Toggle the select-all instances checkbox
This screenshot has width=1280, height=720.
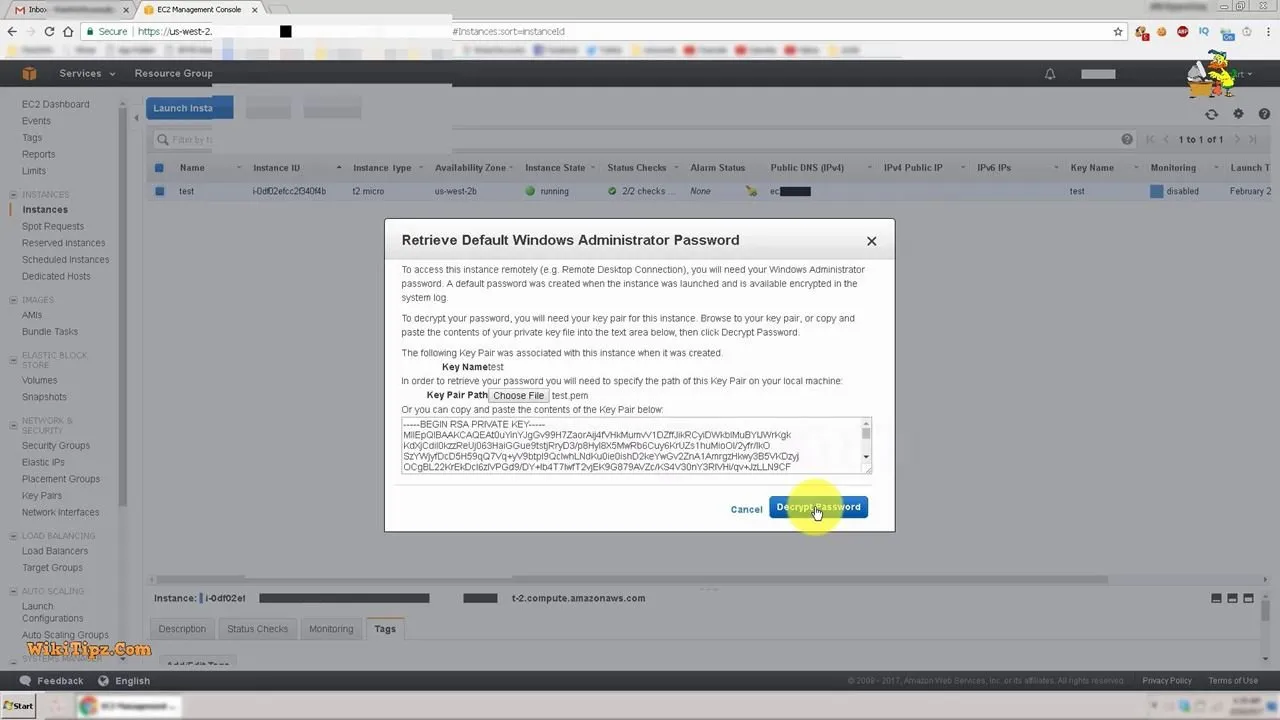click(159, 168)
